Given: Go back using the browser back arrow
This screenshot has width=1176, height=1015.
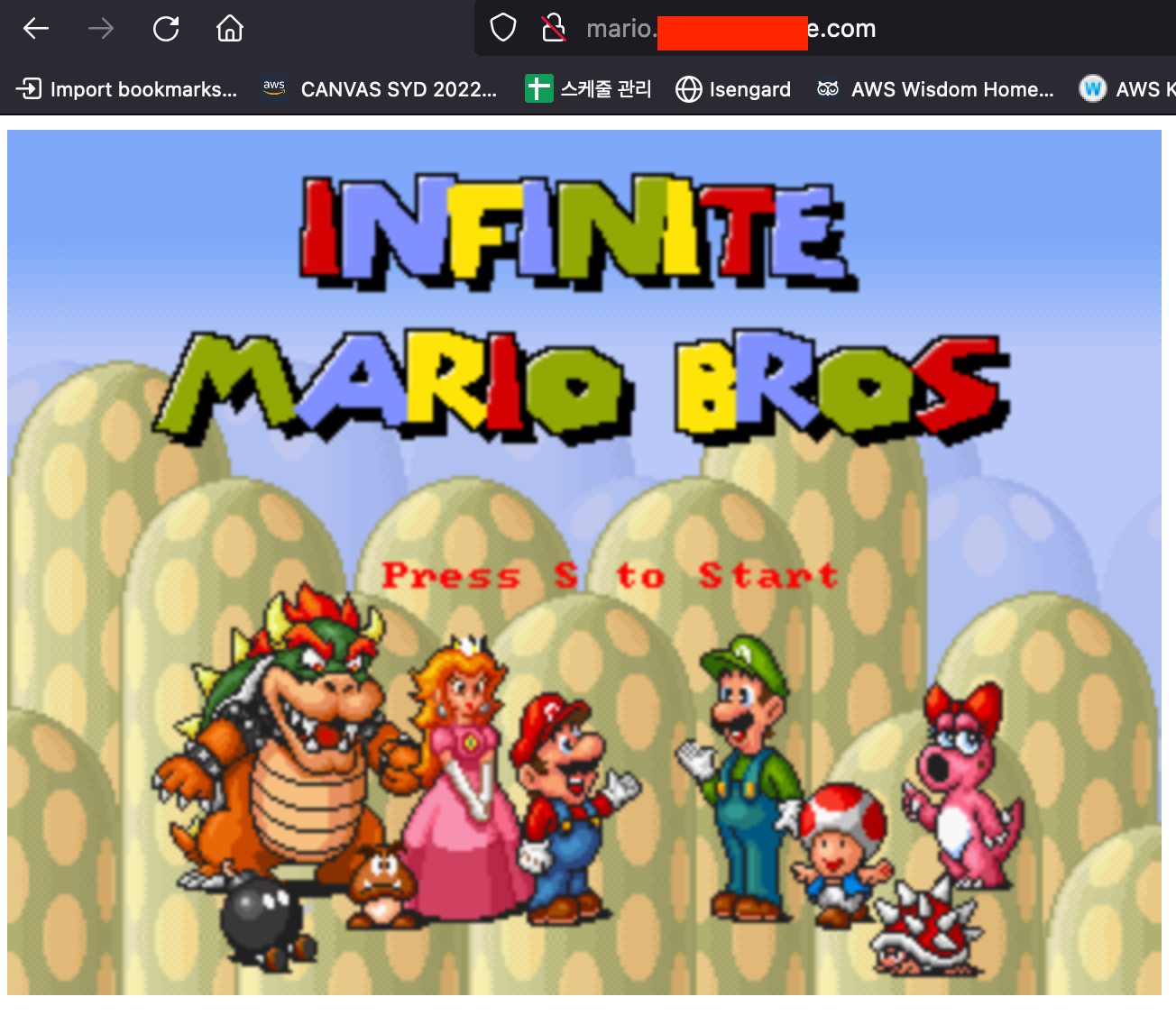Looking at the screenshot, I should click(x=36, y=29).
